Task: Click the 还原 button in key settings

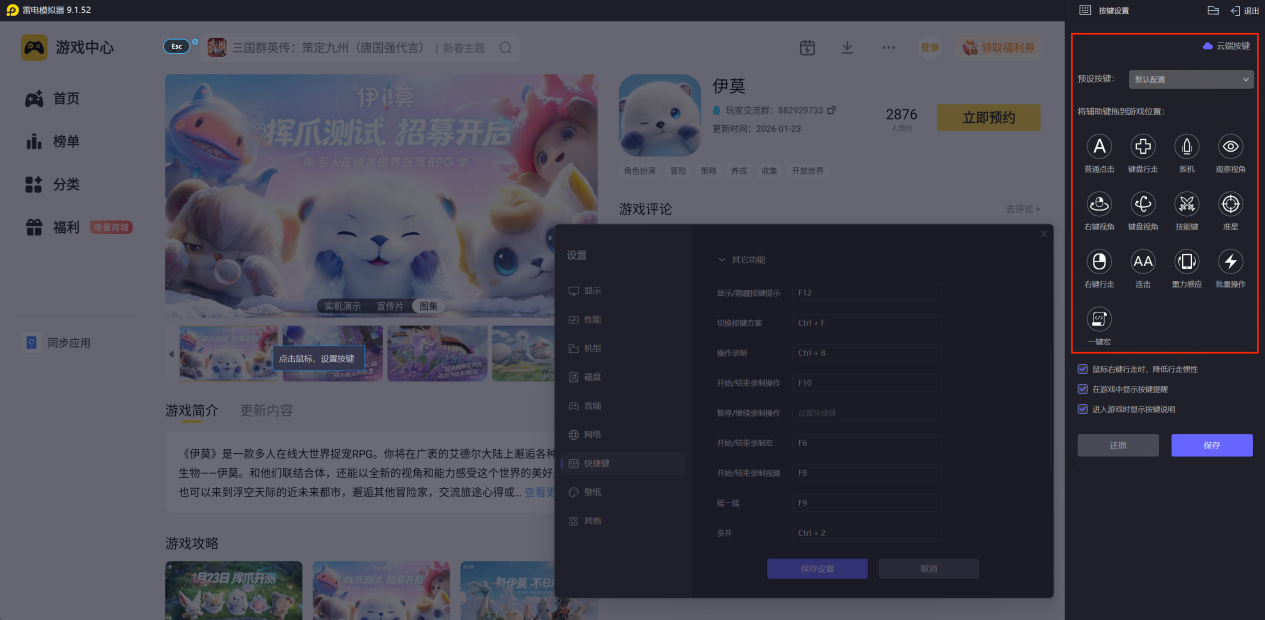Action: 1118,445
